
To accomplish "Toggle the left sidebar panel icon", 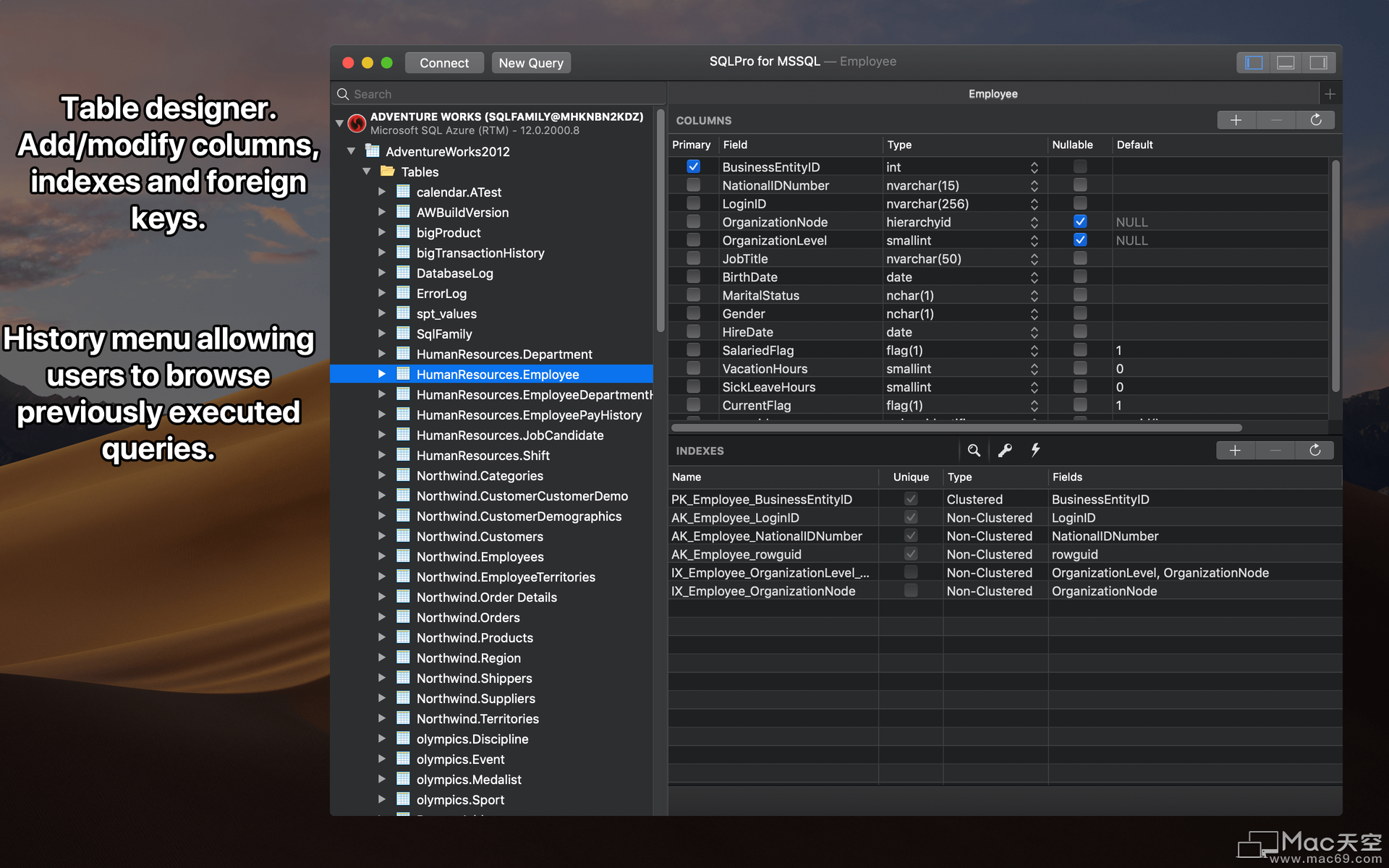I will [x=1254, y=63].
